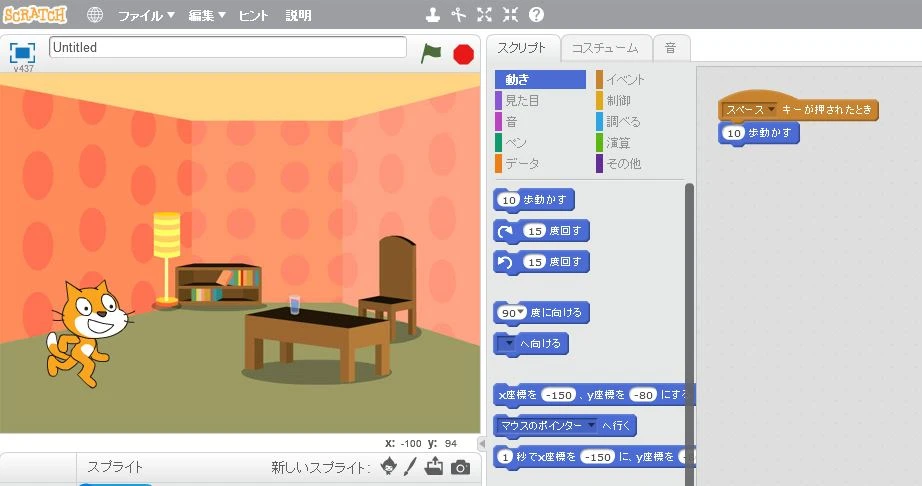The height and width of the screenshot is (486, 922).
Task: Click the red stop button
Action: (x=463, y=55)
